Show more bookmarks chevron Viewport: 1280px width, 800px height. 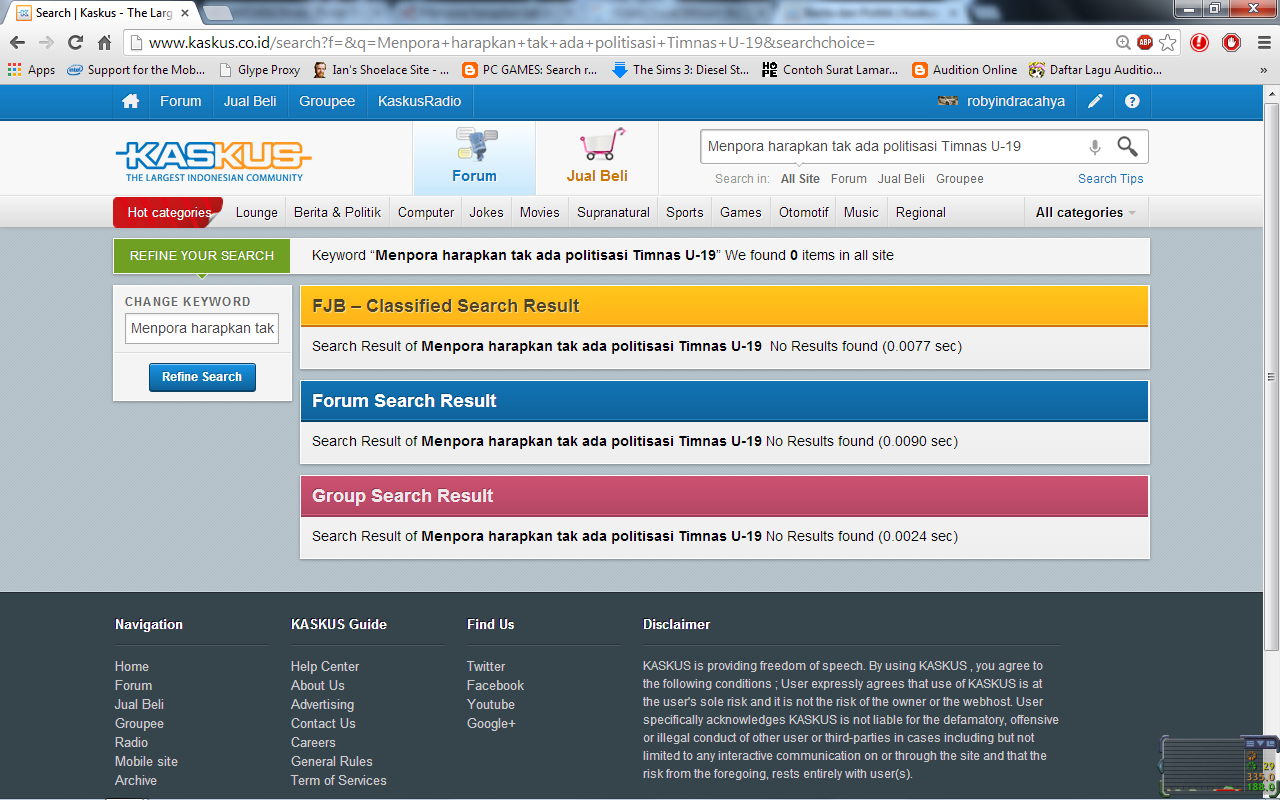pos(1263,70)
